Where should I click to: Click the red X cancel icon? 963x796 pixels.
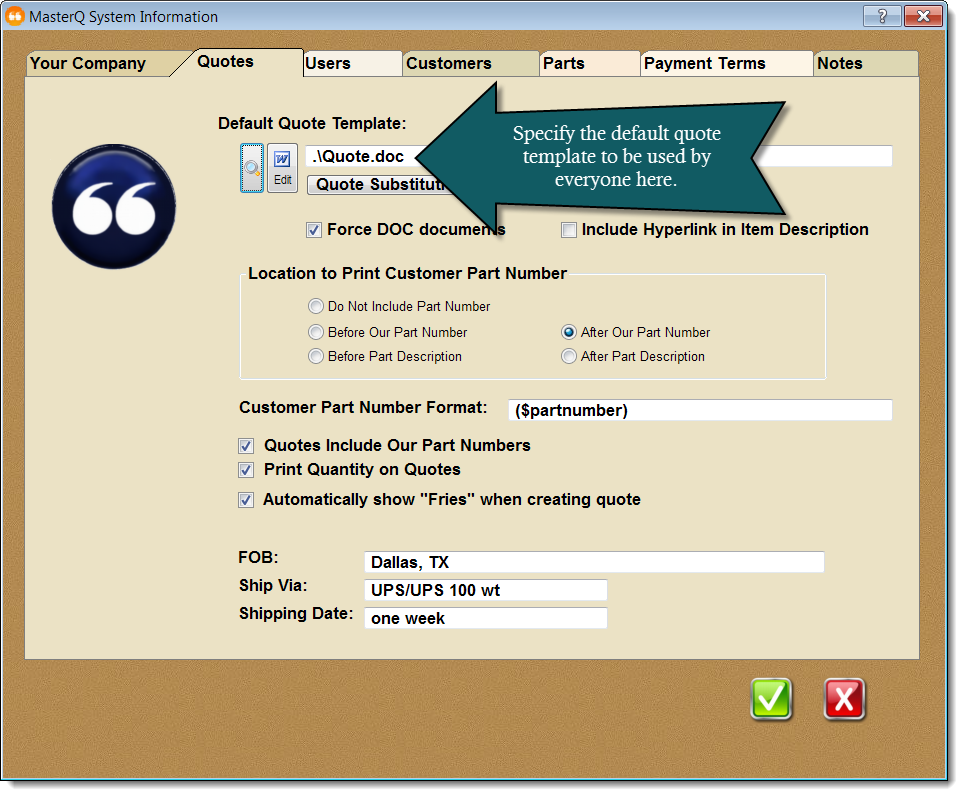click(845, 699)
